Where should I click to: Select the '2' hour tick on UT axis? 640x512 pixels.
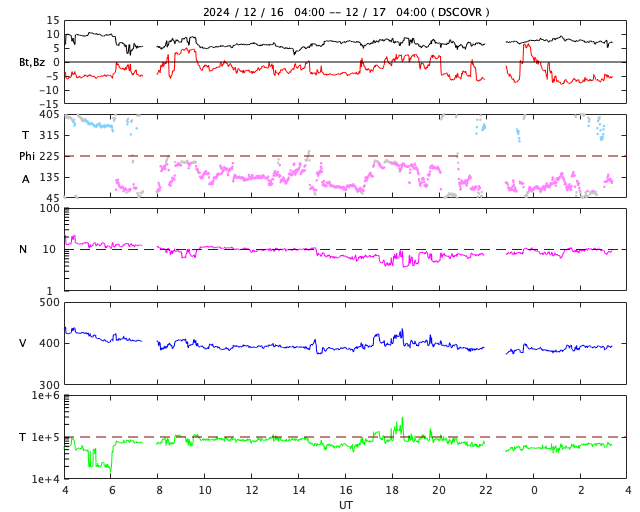pos(581,490)
